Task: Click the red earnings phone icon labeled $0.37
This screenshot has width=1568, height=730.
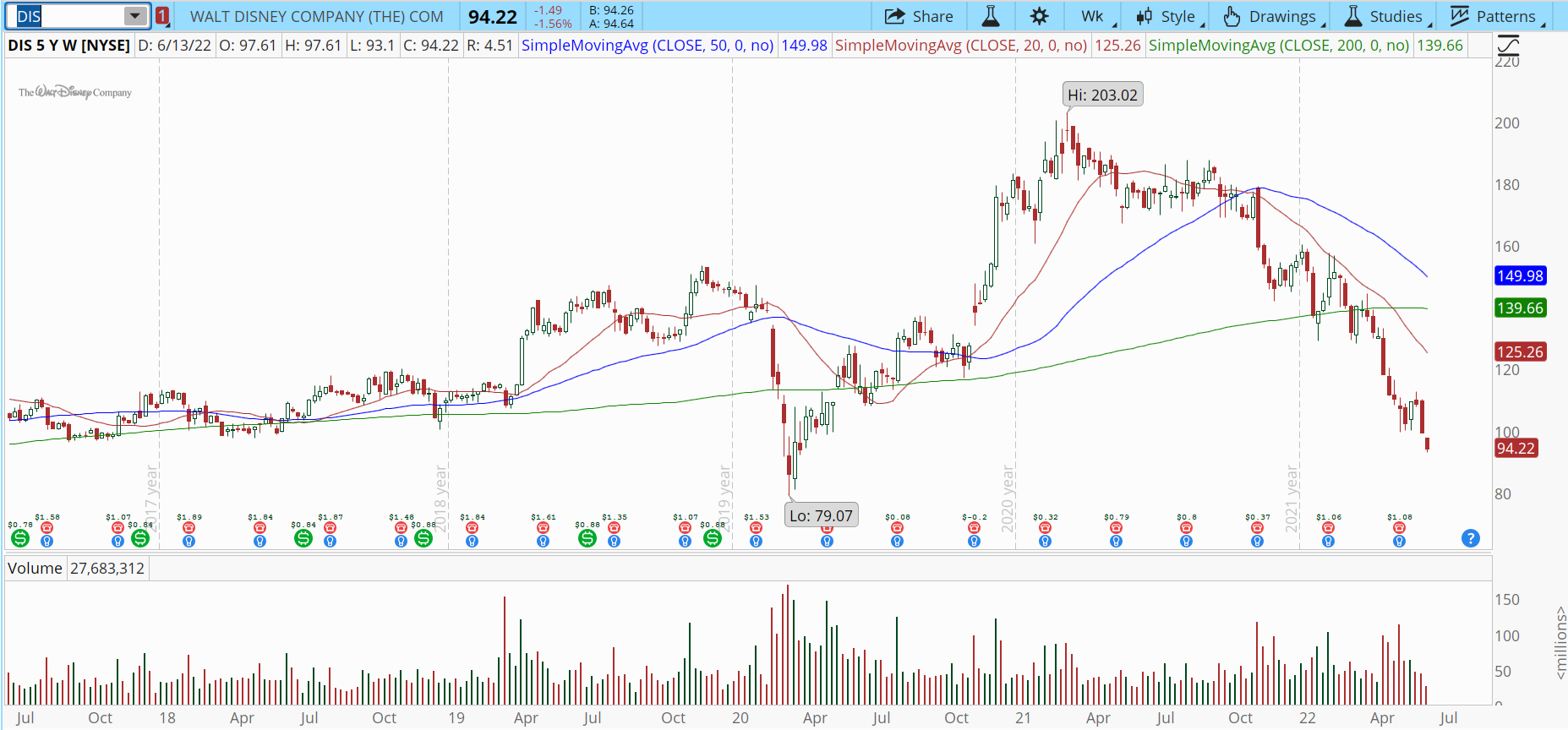Action: tap(1258, 528)
